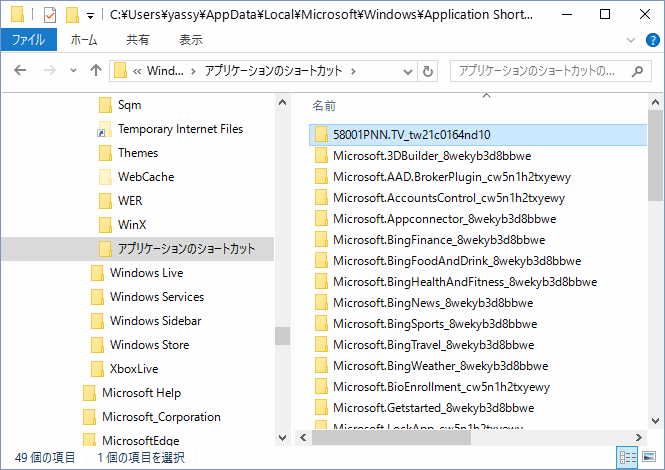Select Microsoft.BioEnrollment_cw5n1h2txyewy folder name
Image resolution: width=665 pixels, height=470 pixels.
(441, 387)
